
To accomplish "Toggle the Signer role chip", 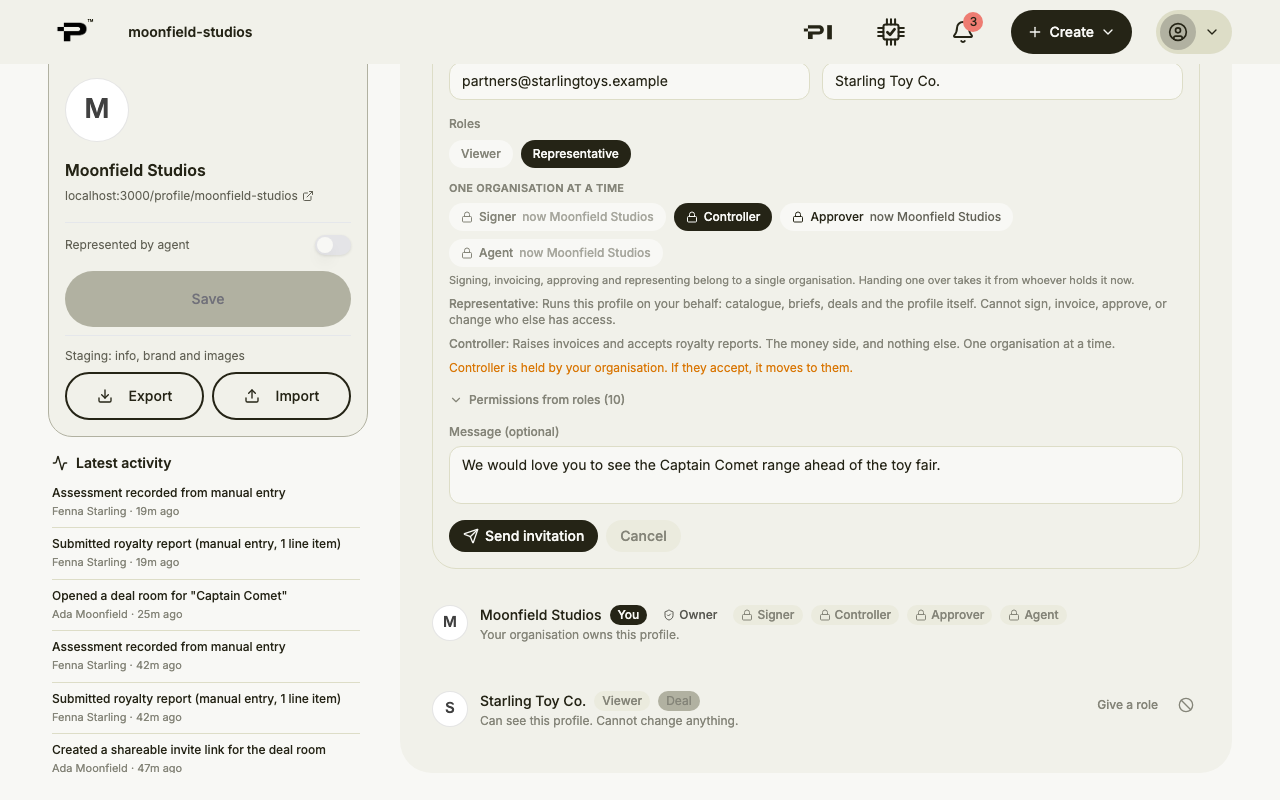I will click(x=557, y=217).
